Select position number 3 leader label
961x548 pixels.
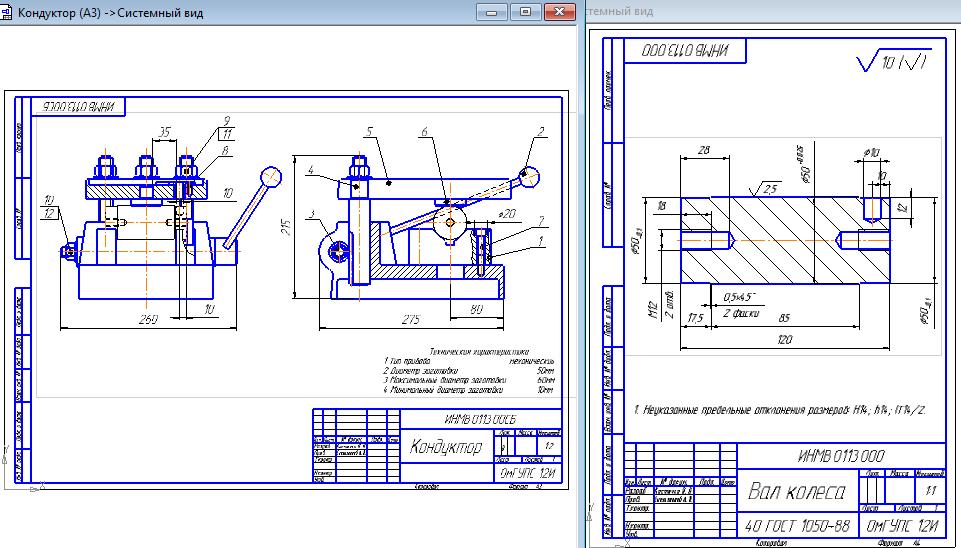(311, 214)
